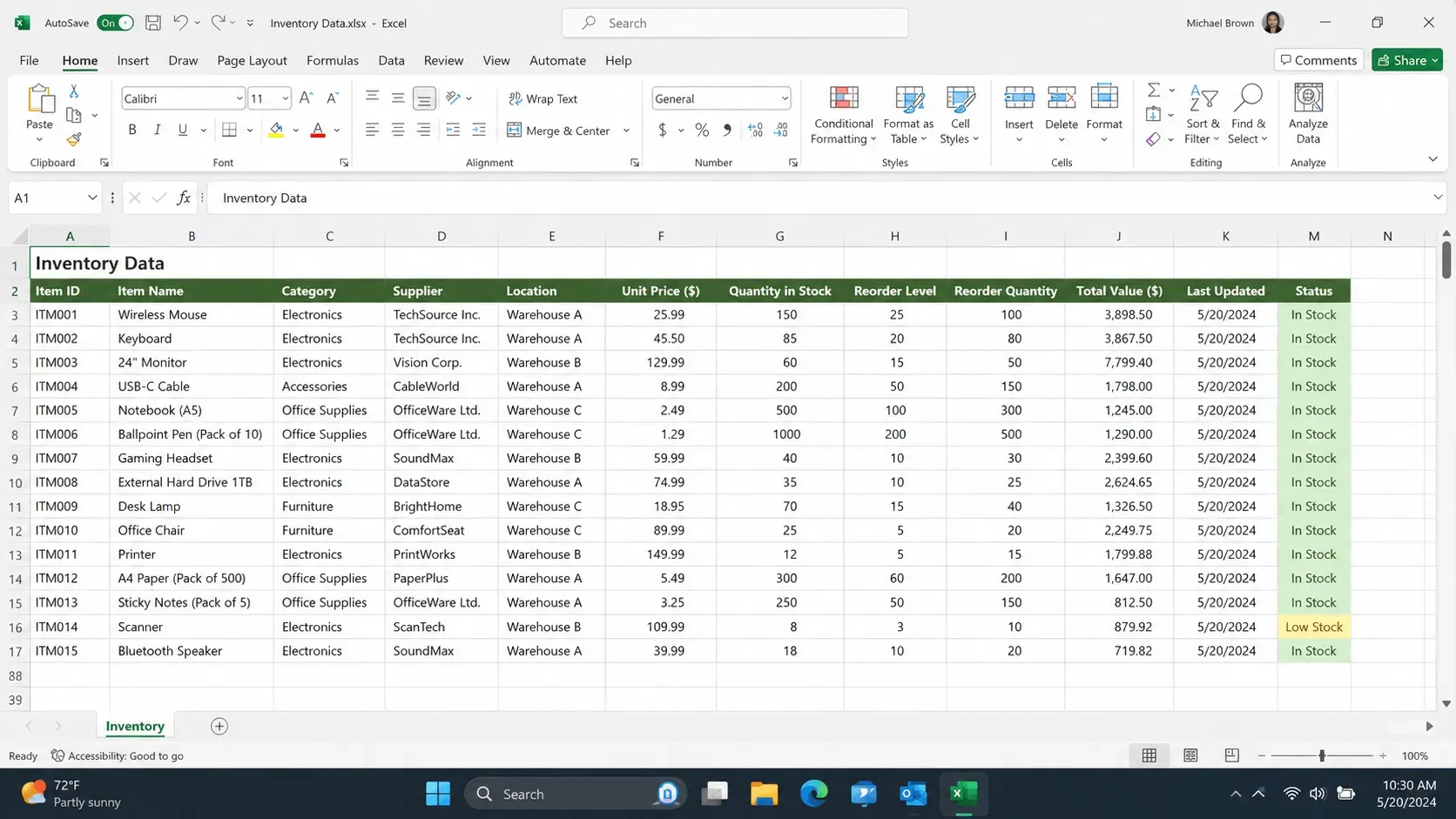Toggle Bottom Align button
This screenshot has width=1456, height=819.
(424, 98)
